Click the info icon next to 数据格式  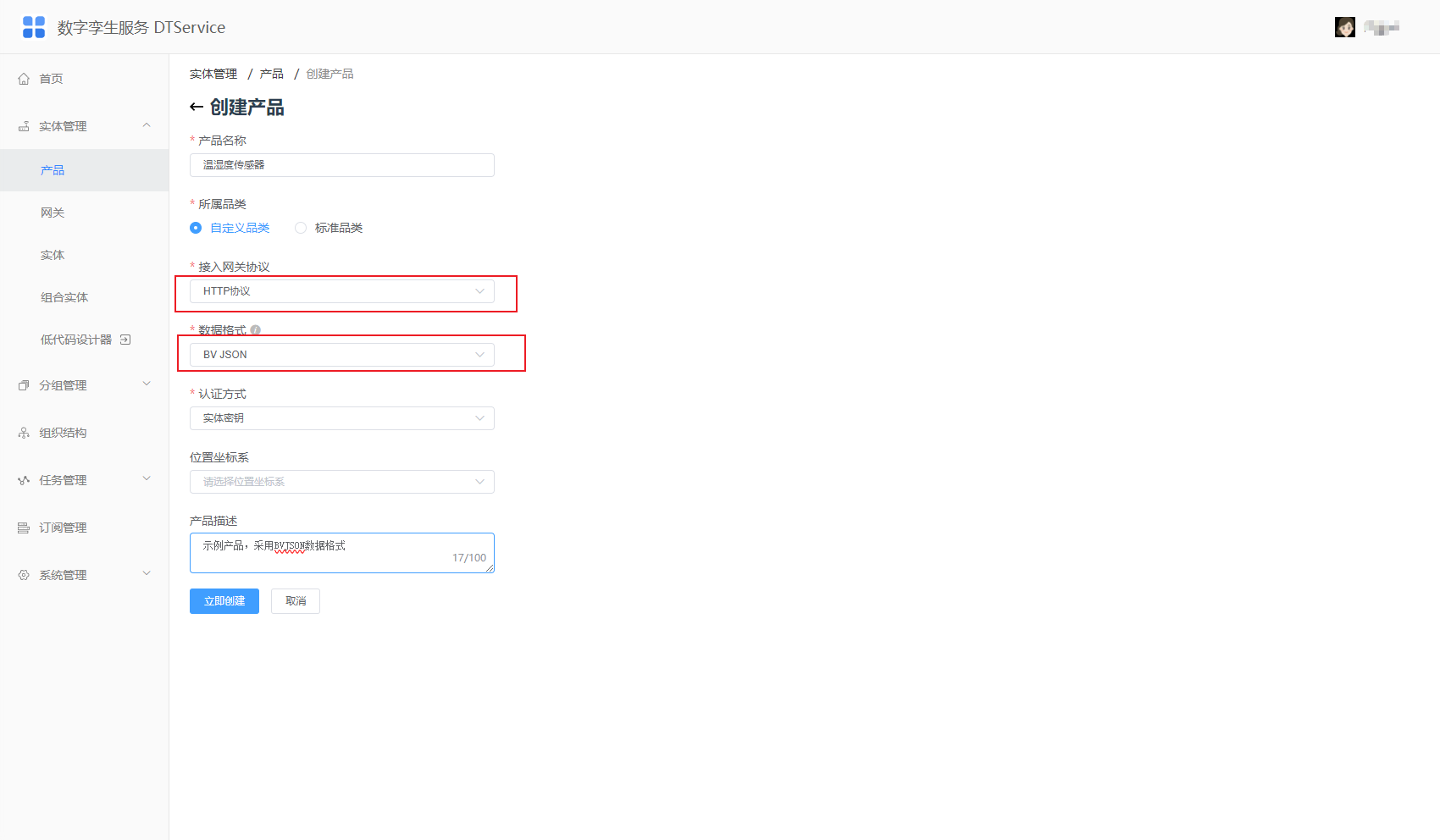(x=255, y=330)
